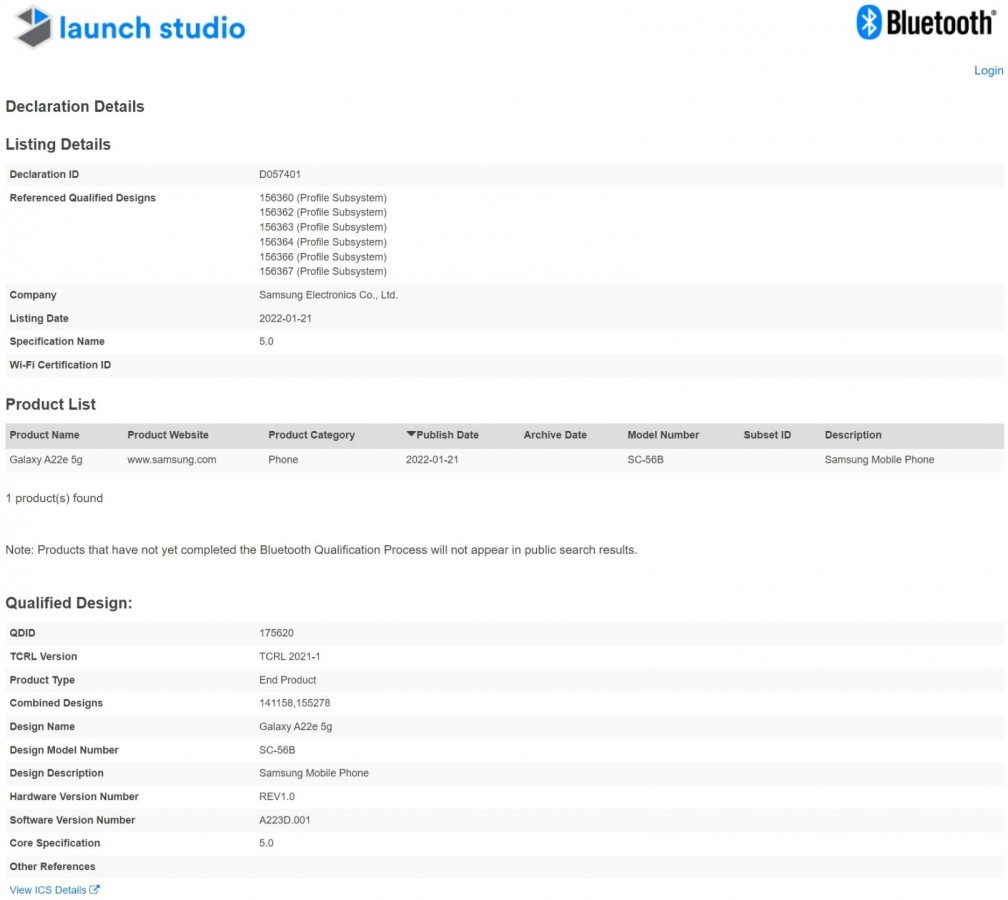Viewport: 1008px width, 900px height.
Task: Sort the table by Product Website column
Action: (168, 435)
